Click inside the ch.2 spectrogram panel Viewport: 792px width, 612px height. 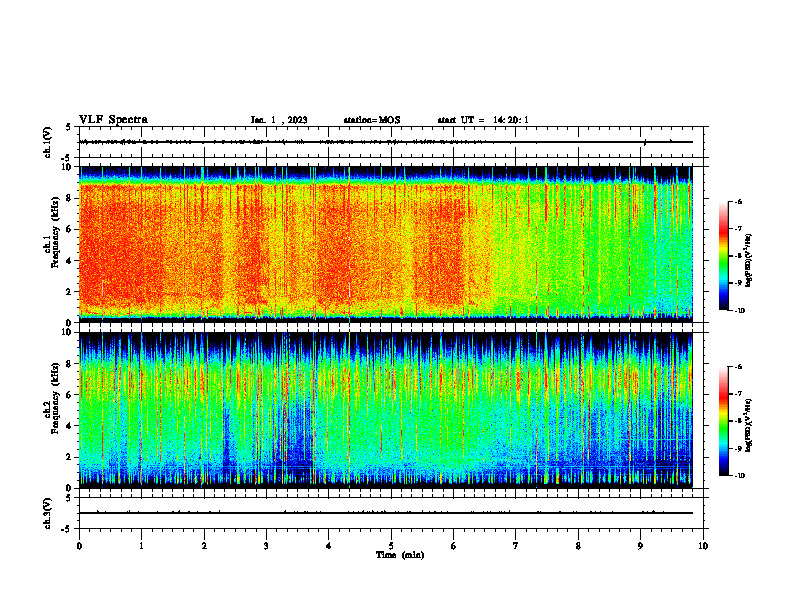pyautogui.click(x=386, y=410)
